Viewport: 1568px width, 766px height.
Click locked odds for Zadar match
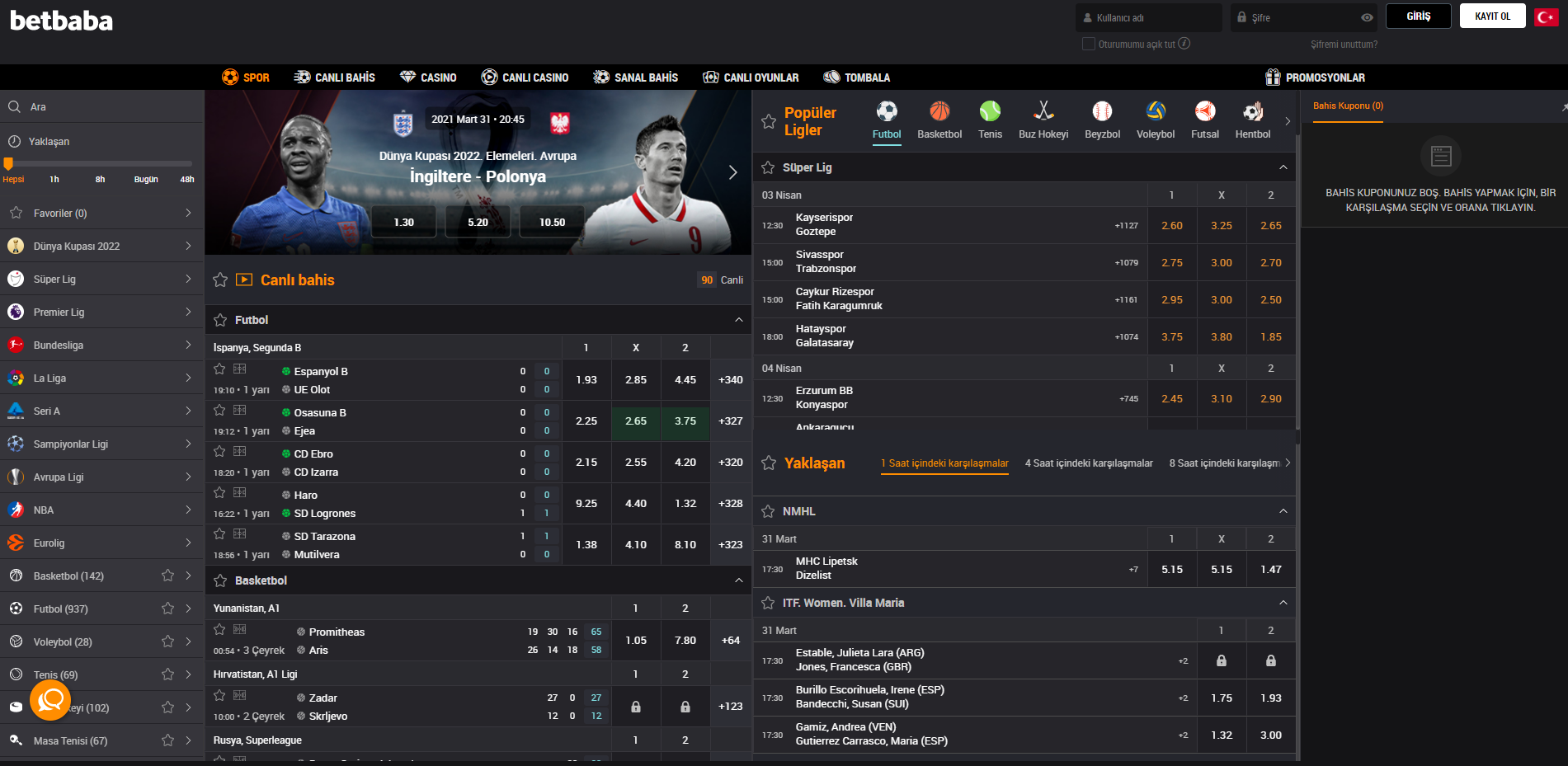click(636, 707)
